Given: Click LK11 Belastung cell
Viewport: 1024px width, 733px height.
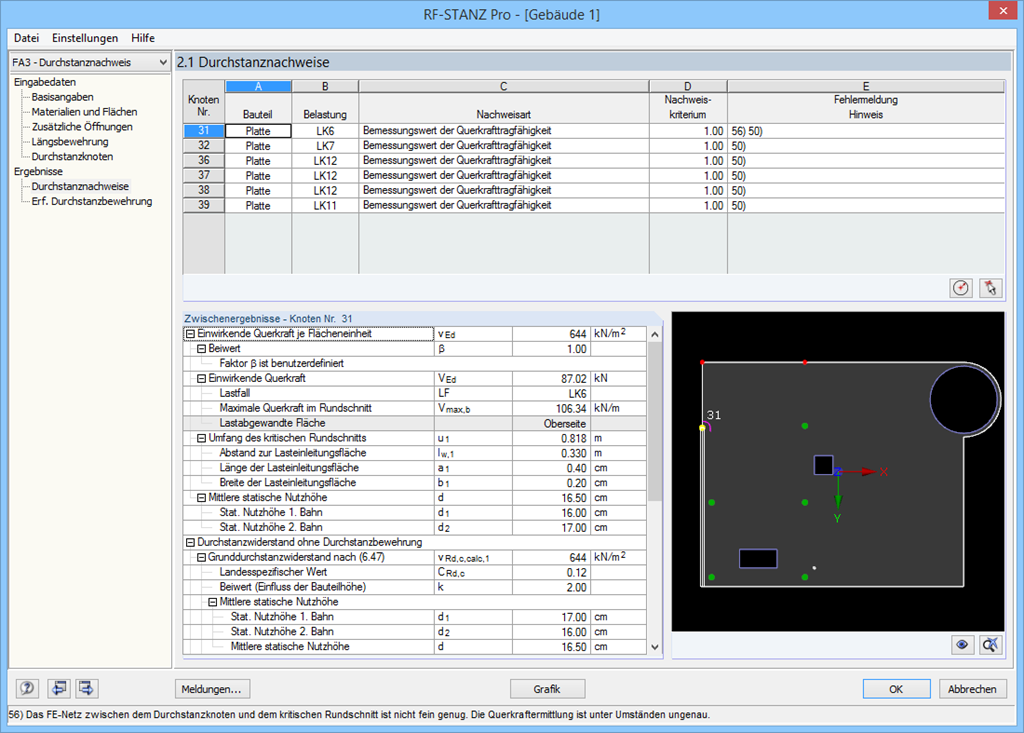Looking at the screenshot, I should (325, 205).
